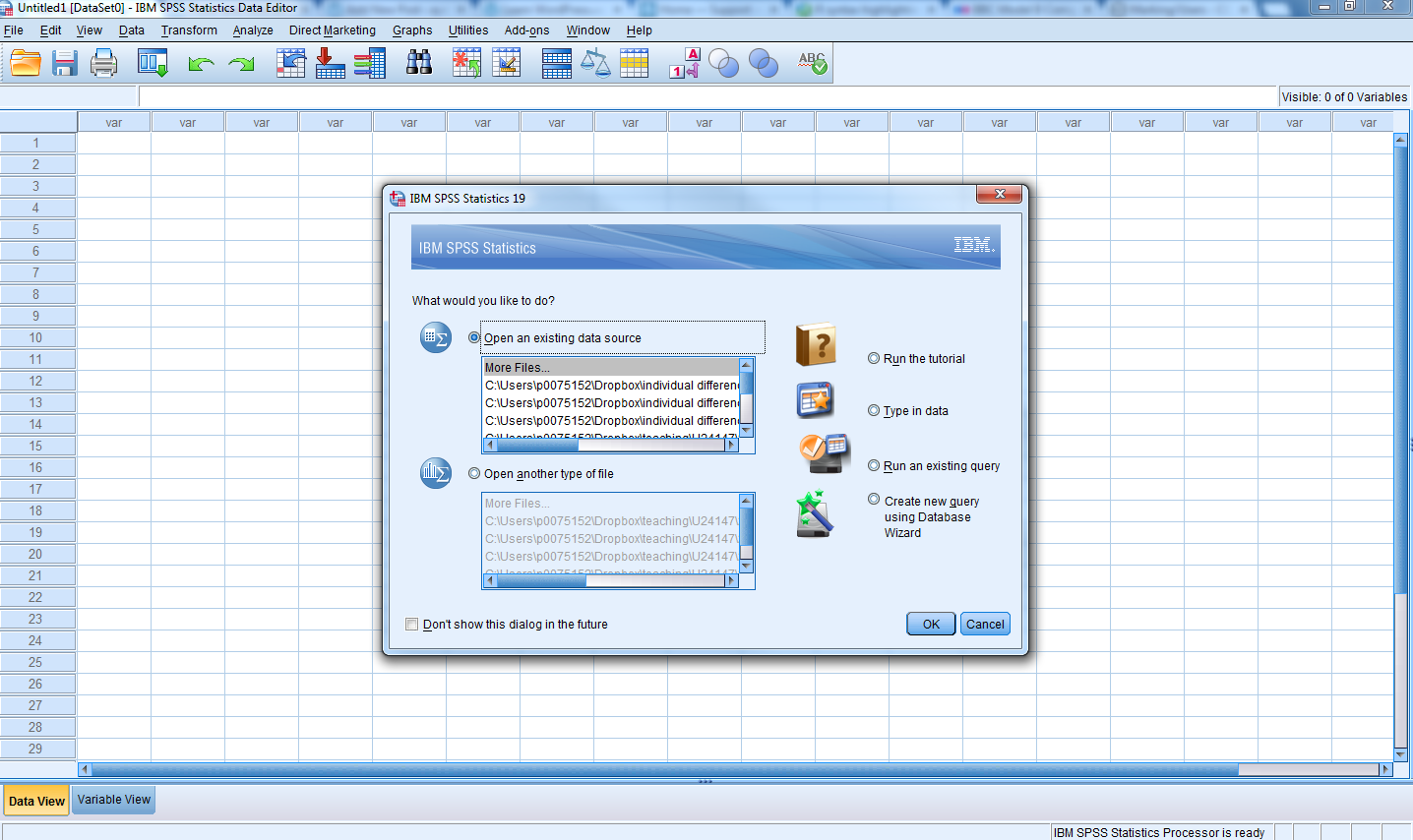Click the Value Labels icon in toolbar
1413x840 pixels.
[685, 64]
